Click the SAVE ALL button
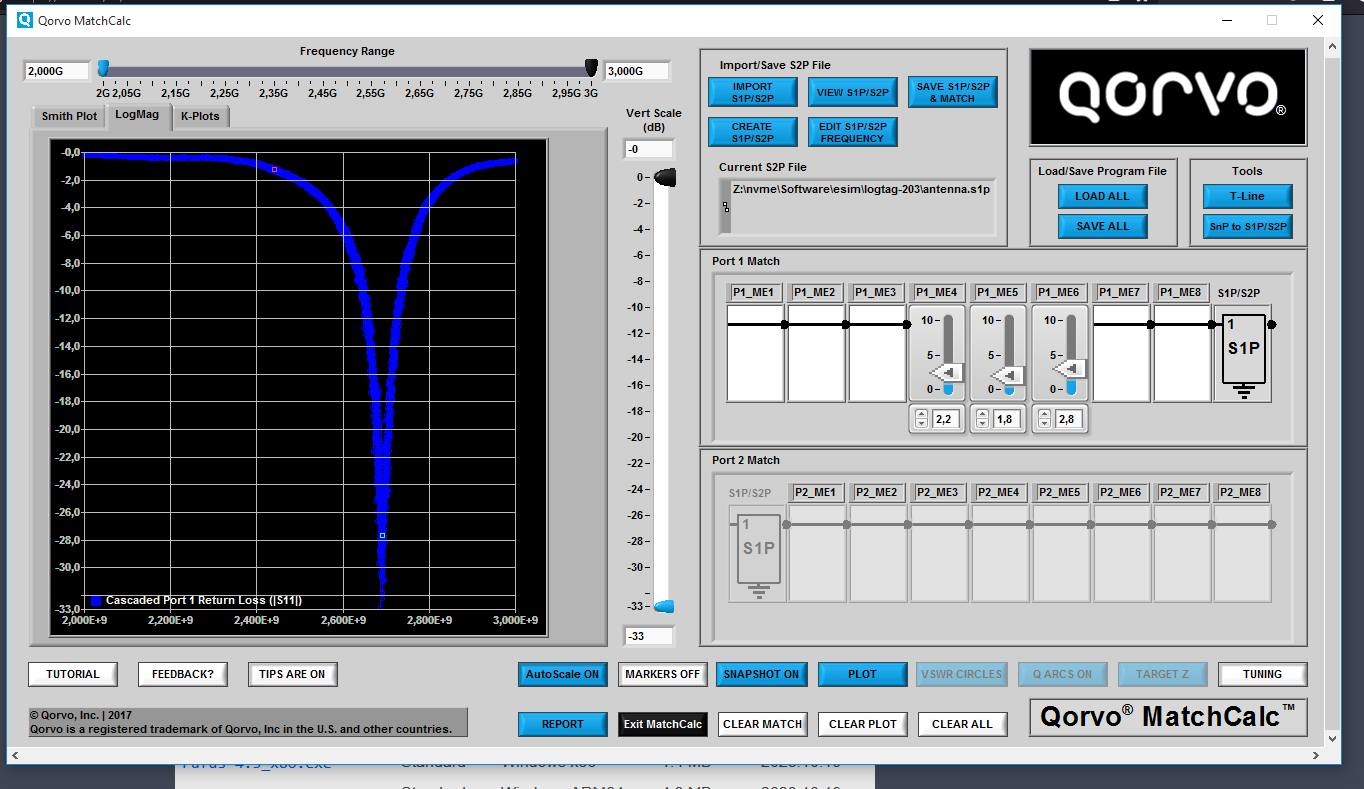This screenshot has height=789, width=1364. (1102, 226)
